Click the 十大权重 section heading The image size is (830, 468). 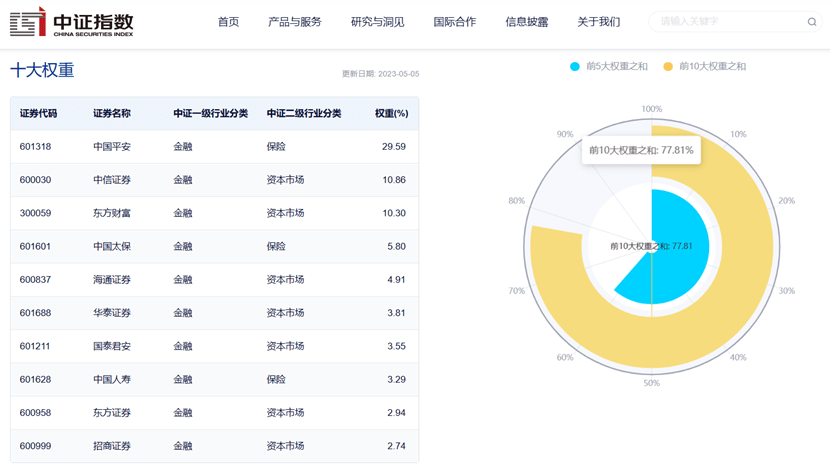point(42,70)
